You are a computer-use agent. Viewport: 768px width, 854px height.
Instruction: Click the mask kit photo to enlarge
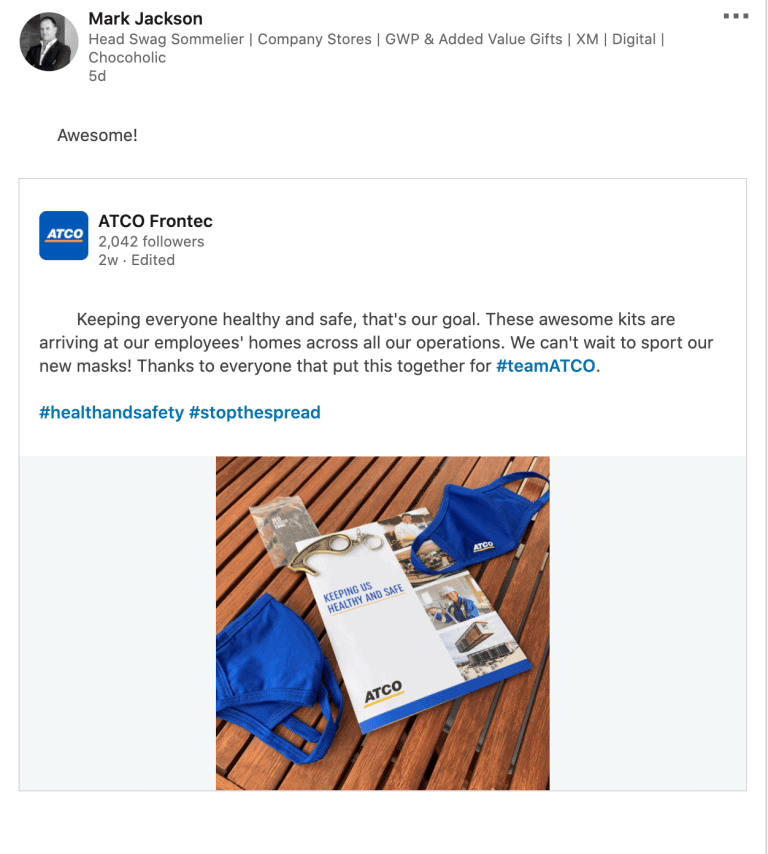point(381,623)
